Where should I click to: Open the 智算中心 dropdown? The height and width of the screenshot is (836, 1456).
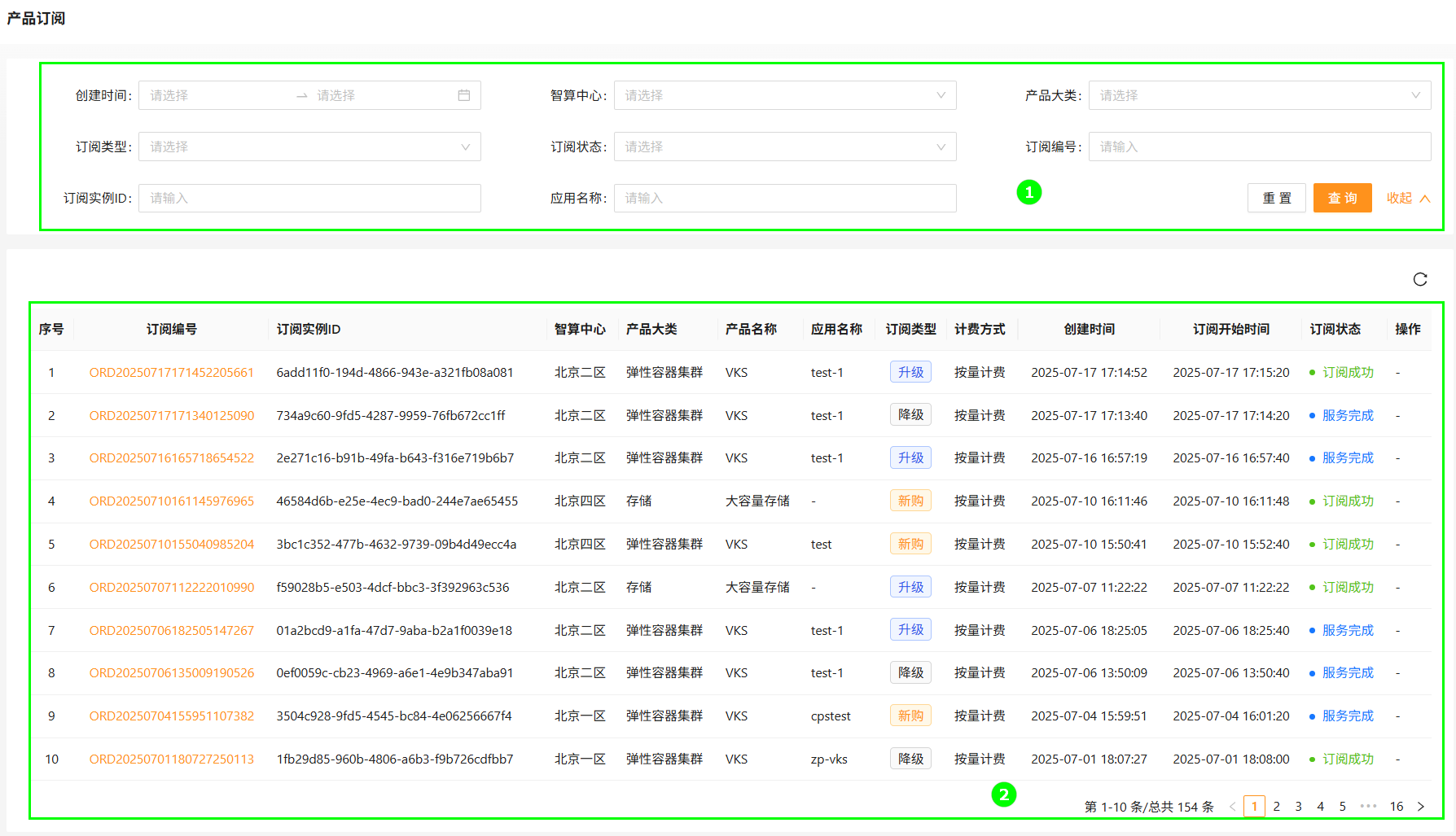785,95
